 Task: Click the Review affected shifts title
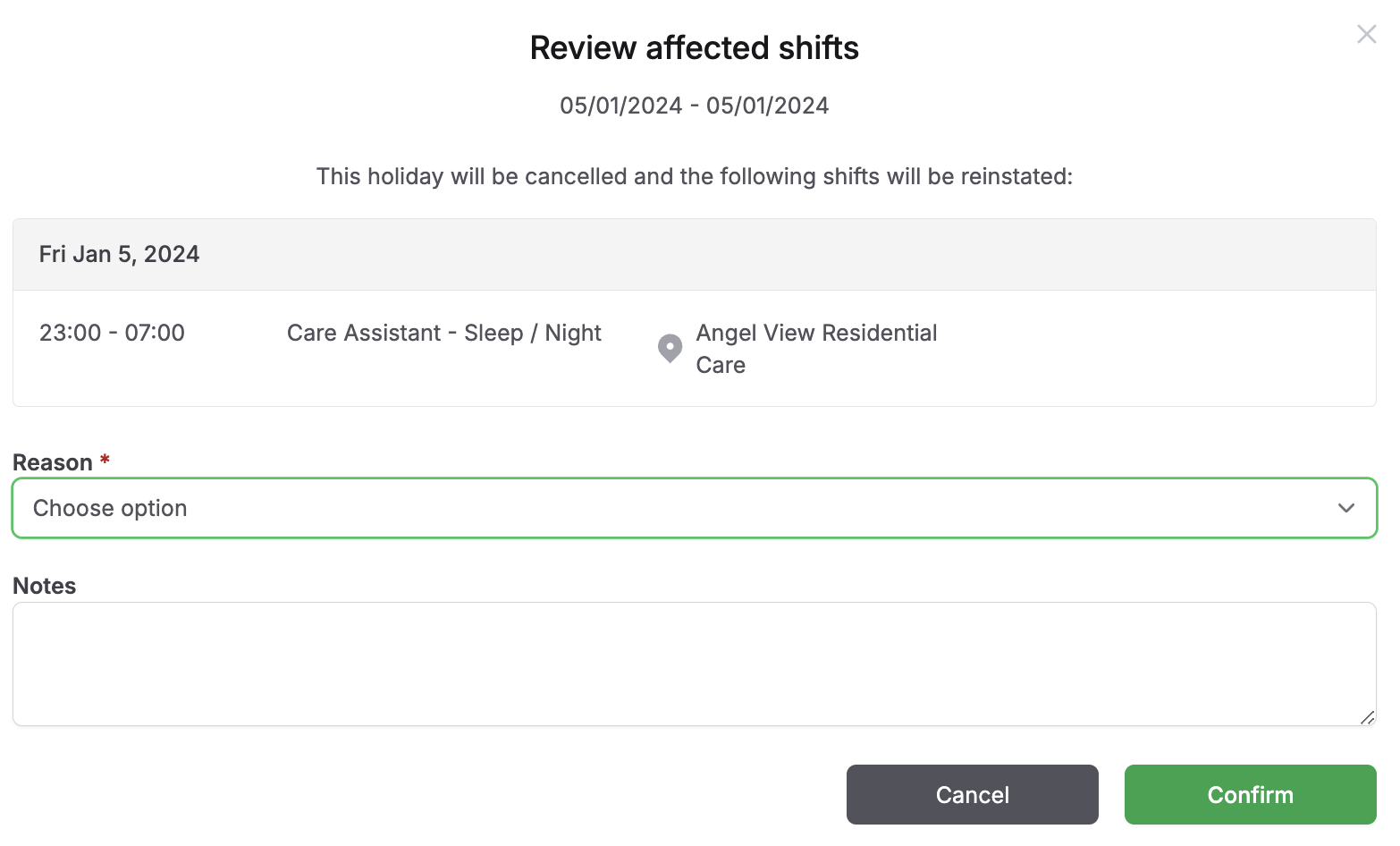pyautogui.click(x=695, y=47)
